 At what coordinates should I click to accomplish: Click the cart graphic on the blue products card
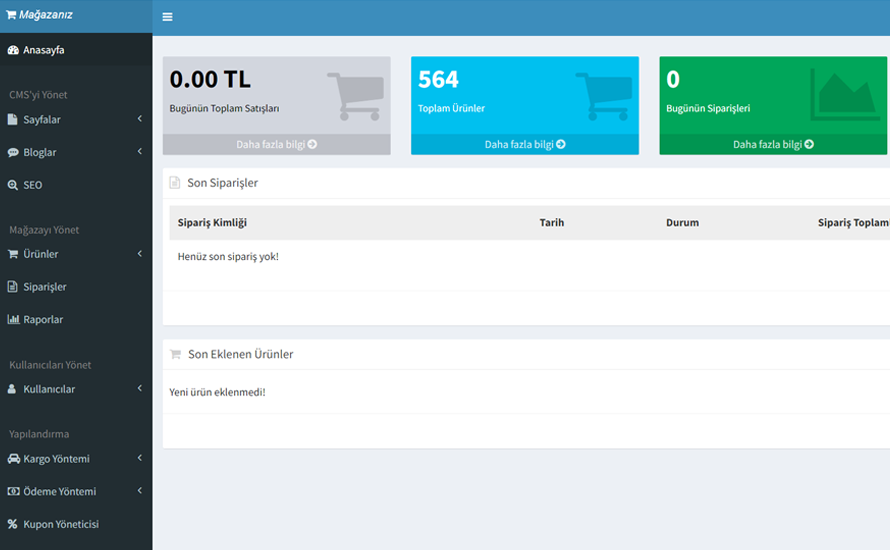(x=604, y=96)
